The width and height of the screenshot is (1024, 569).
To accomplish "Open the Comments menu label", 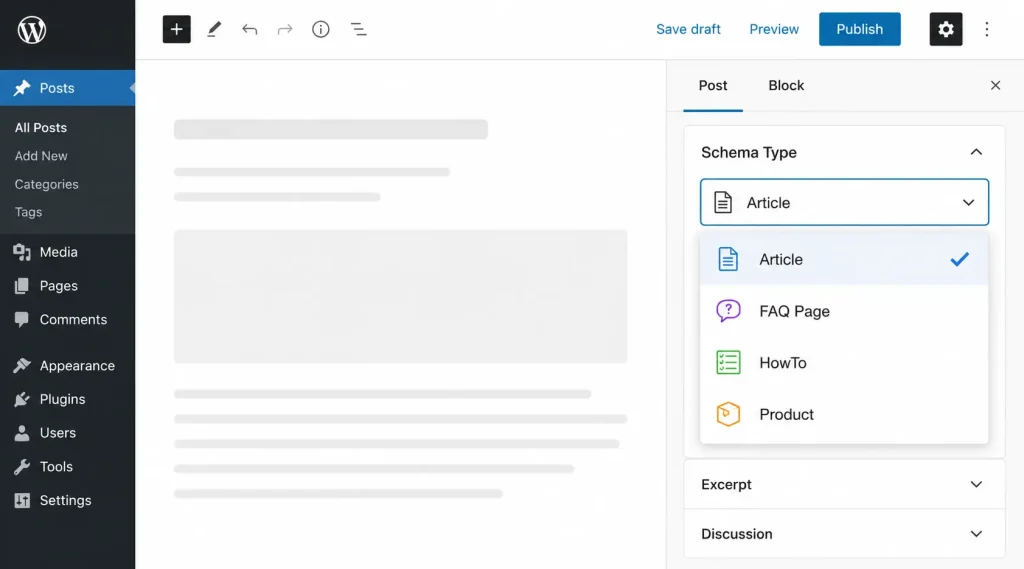I will (x=73, y=319).
